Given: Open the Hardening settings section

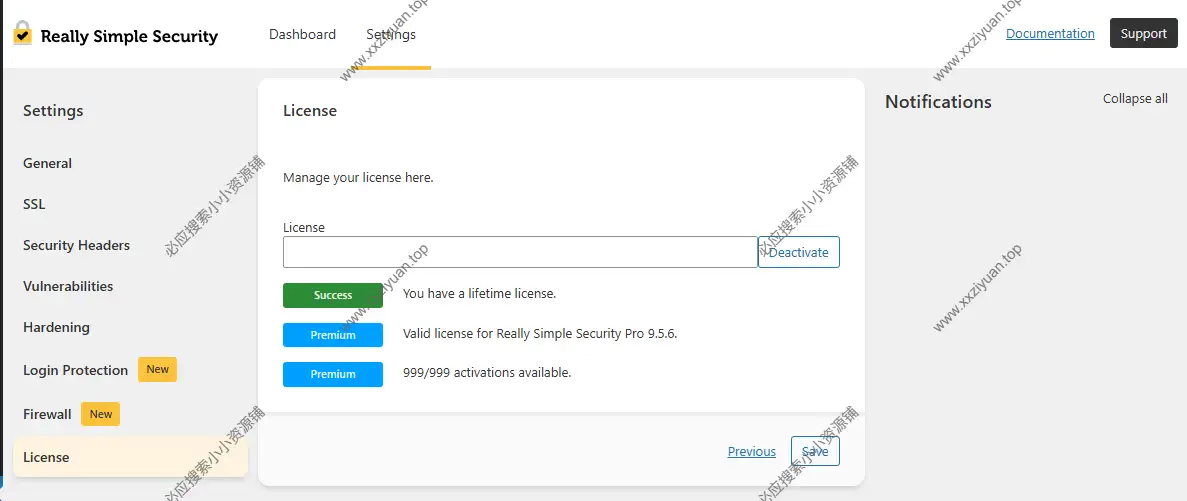Looking at the screenshot, I should [x=56, y=327].
